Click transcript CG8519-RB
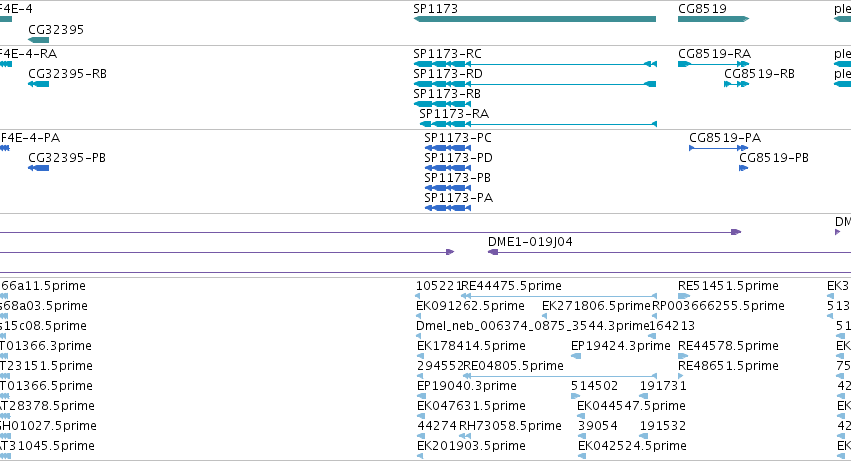The image size is (851, 461). point(736,84)
